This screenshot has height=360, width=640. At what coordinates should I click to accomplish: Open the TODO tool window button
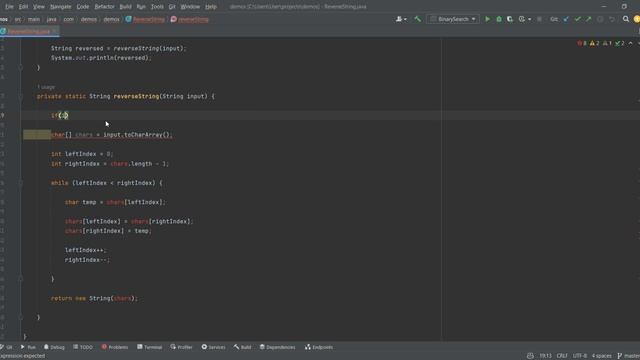coord(83,347)
